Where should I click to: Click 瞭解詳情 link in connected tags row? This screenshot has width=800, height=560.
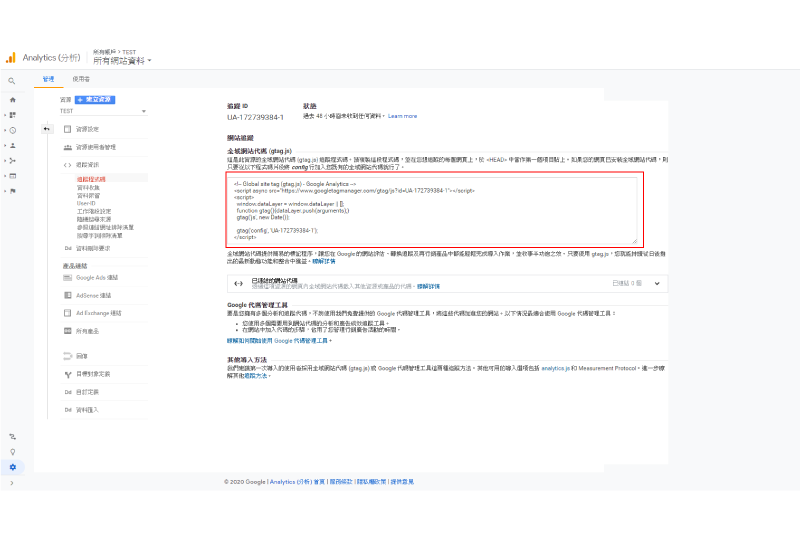pyautogui.click(x=429, y=287)
